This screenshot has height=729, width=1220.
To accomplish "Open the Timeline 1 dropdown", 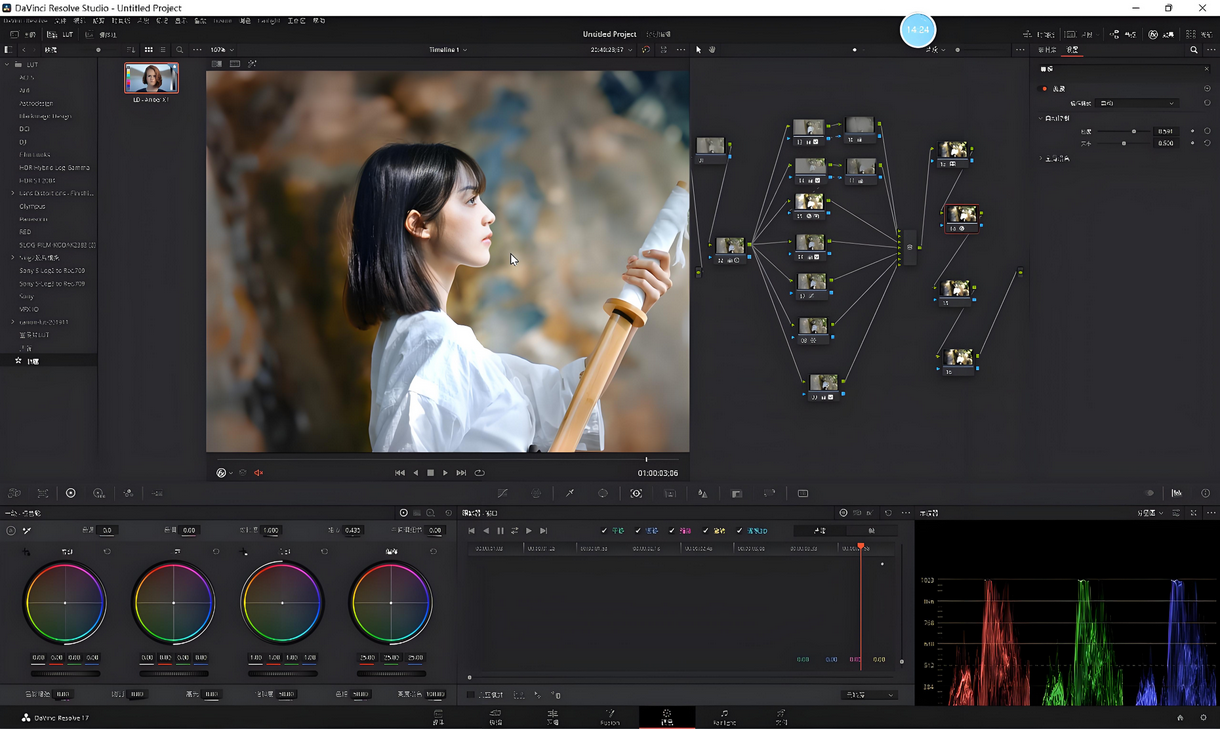I will tap(448, 50).
